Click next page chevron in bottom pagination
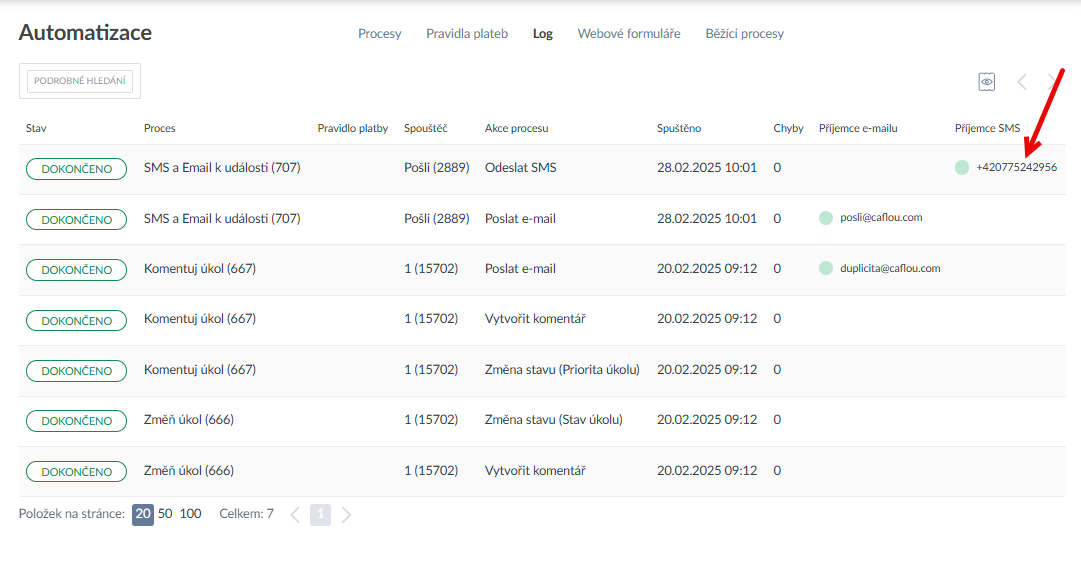The height and width of the screenshot is (567, 1081). [x=346, y=515]
